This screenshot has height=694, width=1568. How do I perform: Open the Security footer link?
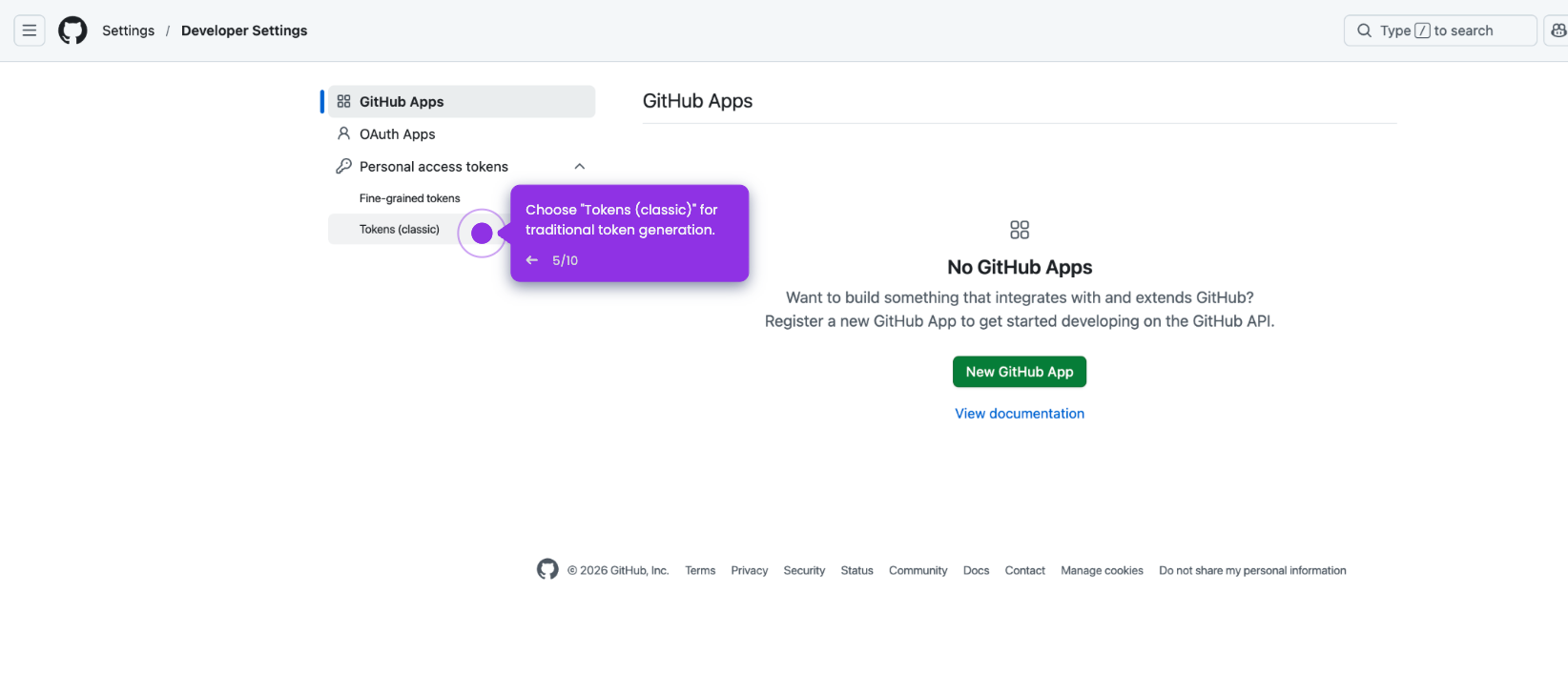pos(804,570)
